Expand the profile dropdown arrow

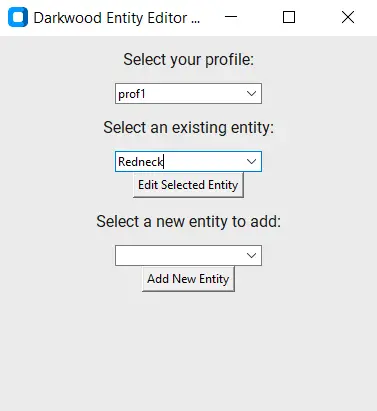tap(251, 94)
